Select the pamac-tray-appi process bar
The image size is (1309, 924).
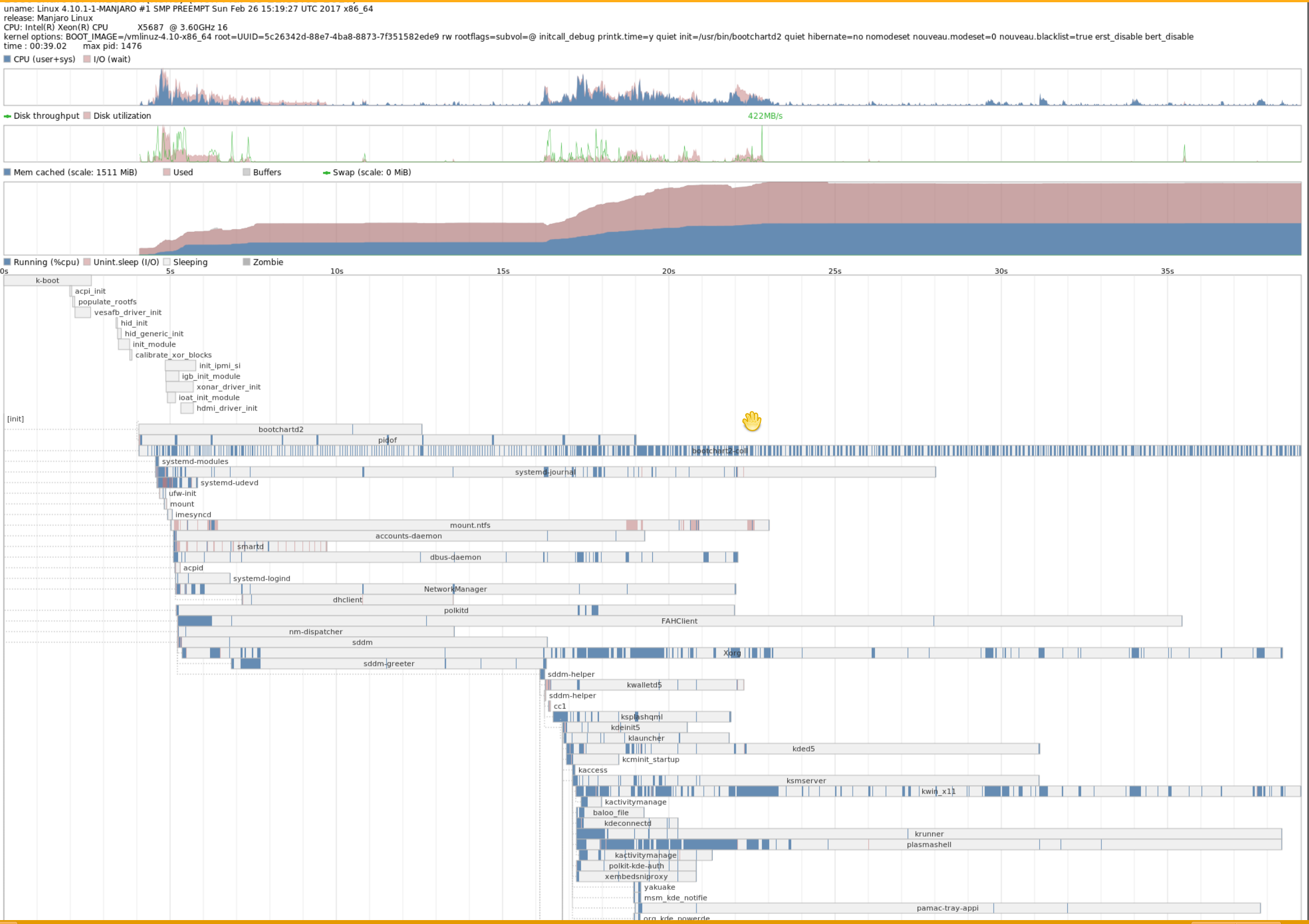coord(947,908)
